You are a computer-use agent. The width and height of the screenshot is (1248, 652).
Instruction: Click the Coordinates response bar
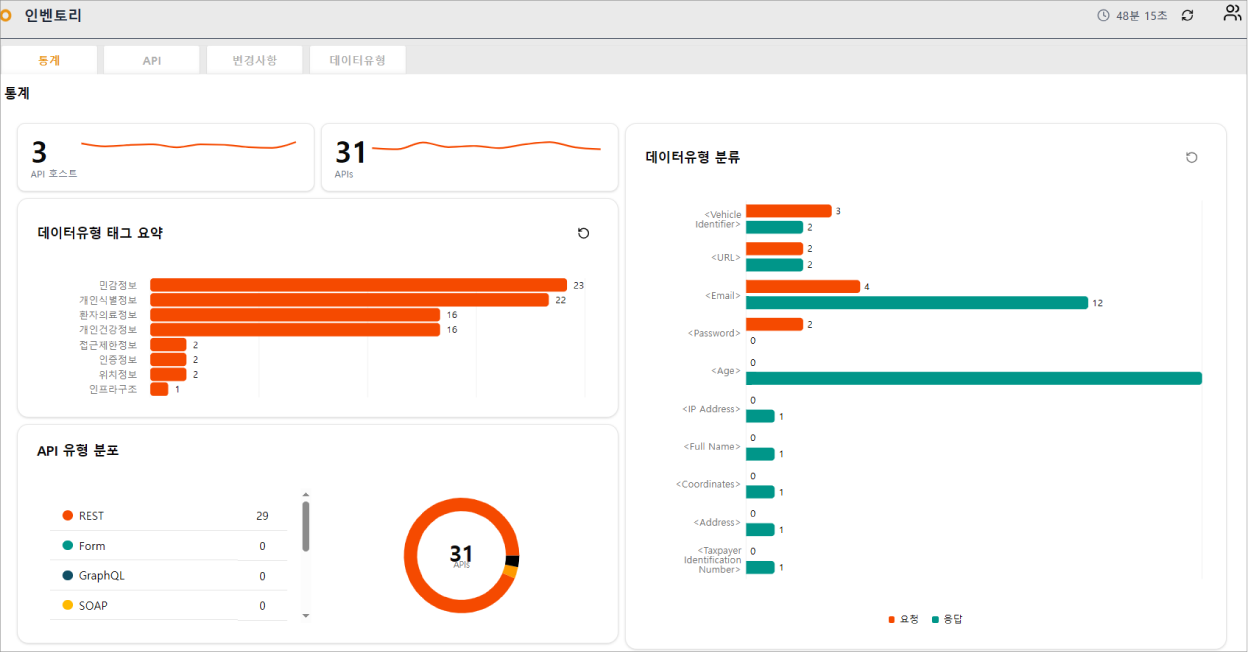[760, 492]
